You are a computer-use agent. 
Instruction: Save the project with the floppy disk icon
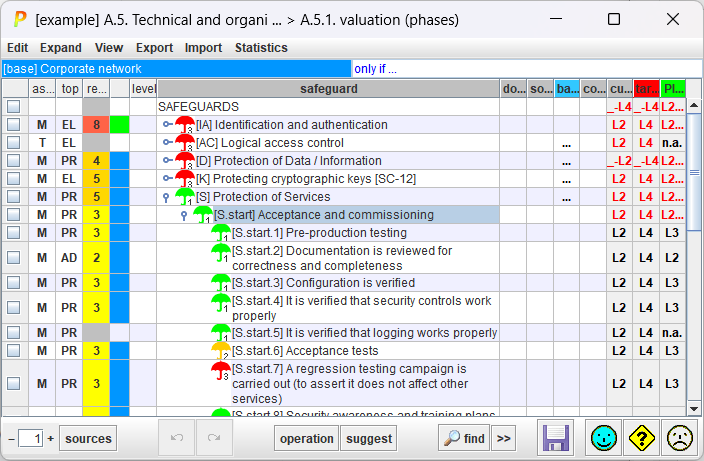click(556, 438)
